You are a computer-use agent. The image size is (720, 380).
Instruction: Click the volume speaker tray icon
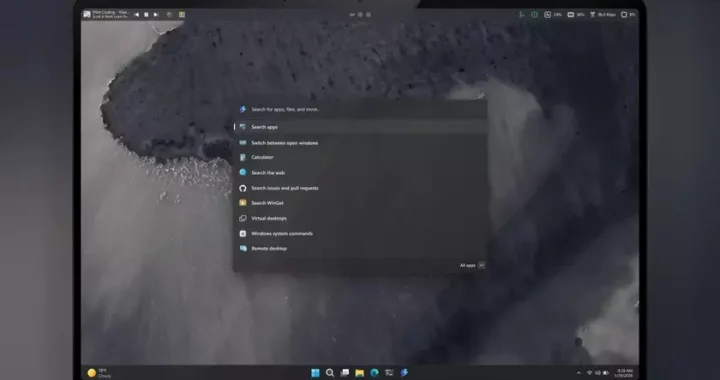point(598,373)
